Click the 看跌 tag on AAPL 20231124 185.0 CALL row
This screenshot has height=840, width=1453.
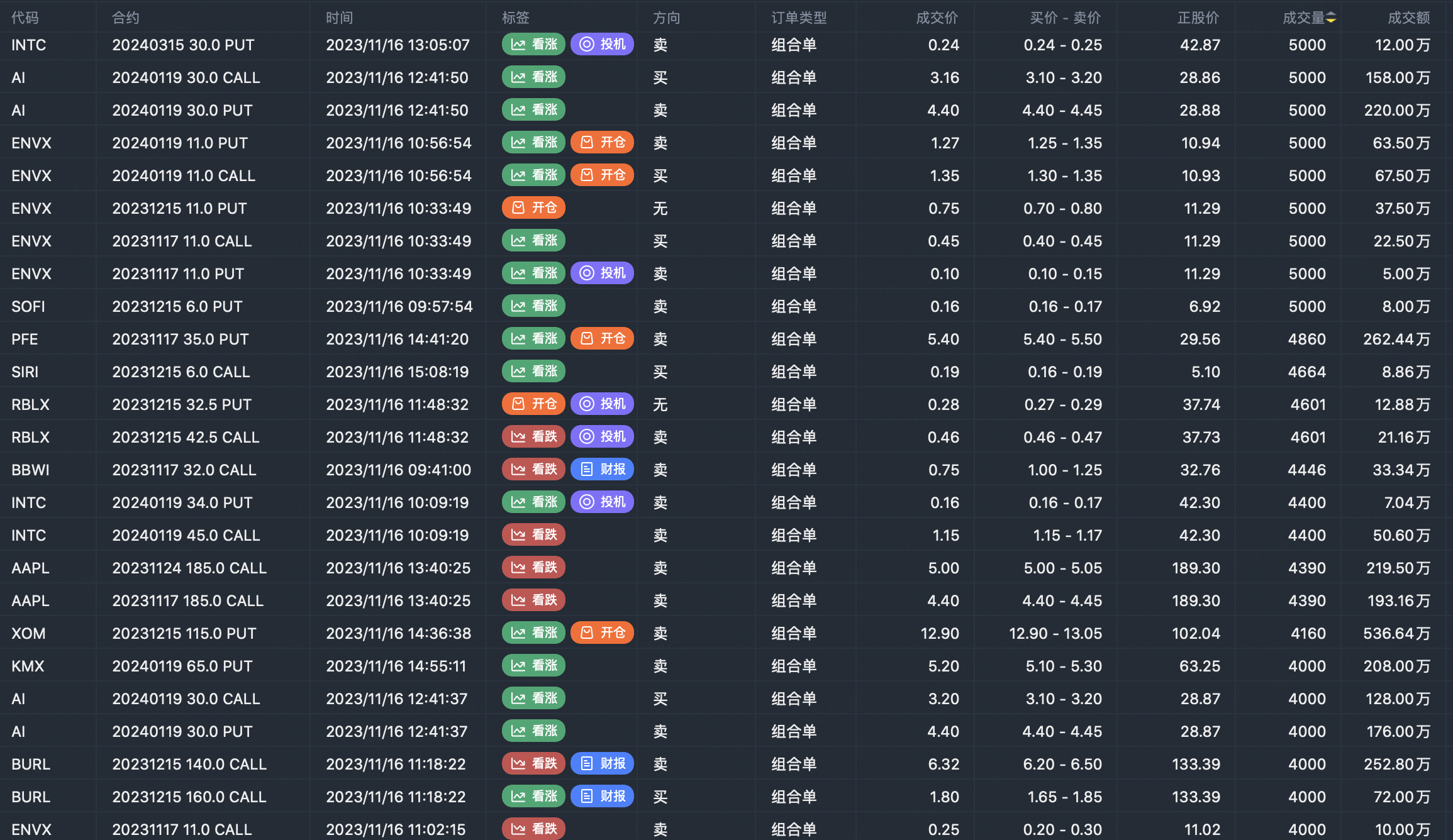click(534, 567)
